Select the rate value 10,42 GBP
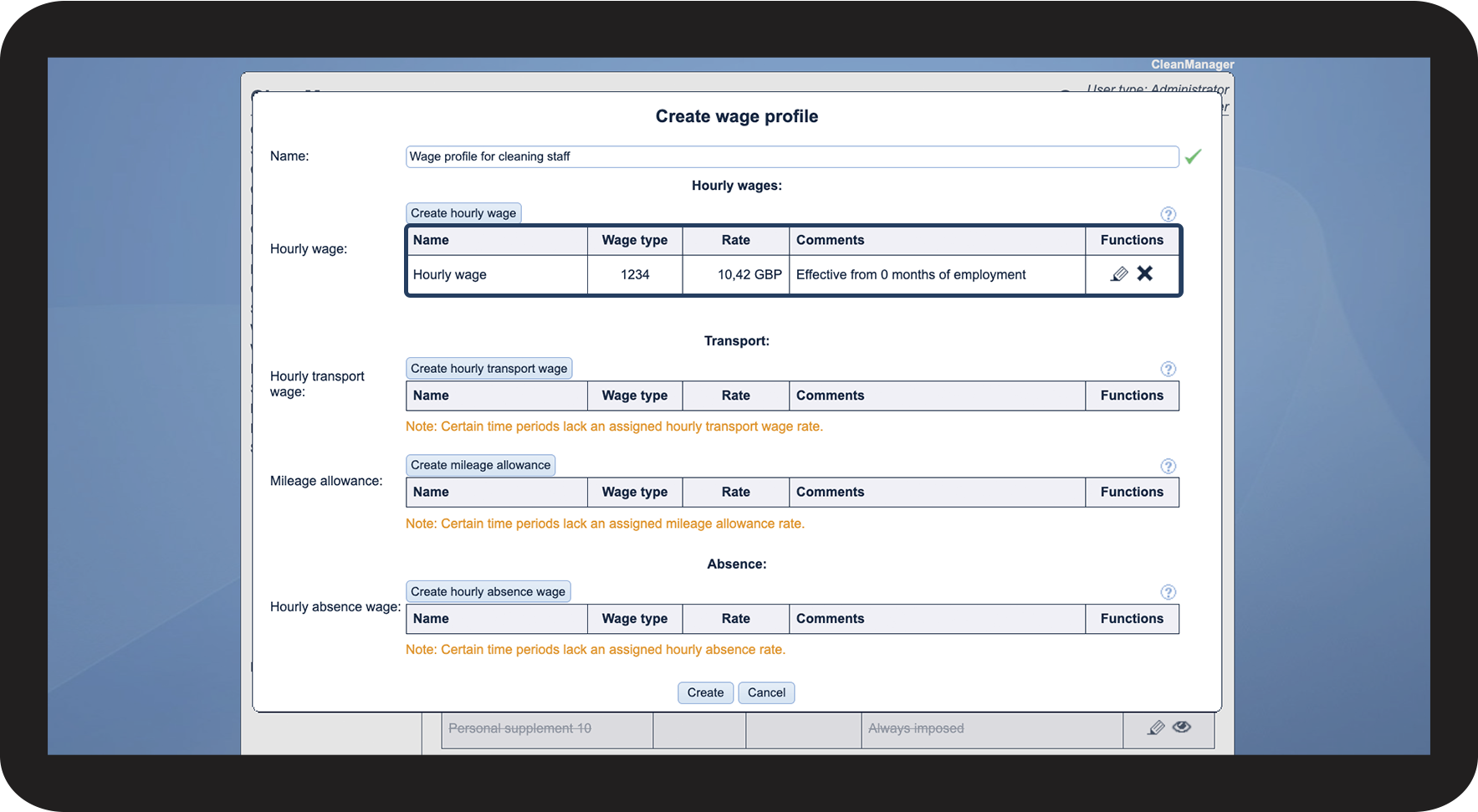This screenshot has height=812, width=1478. tap(749, 274)
